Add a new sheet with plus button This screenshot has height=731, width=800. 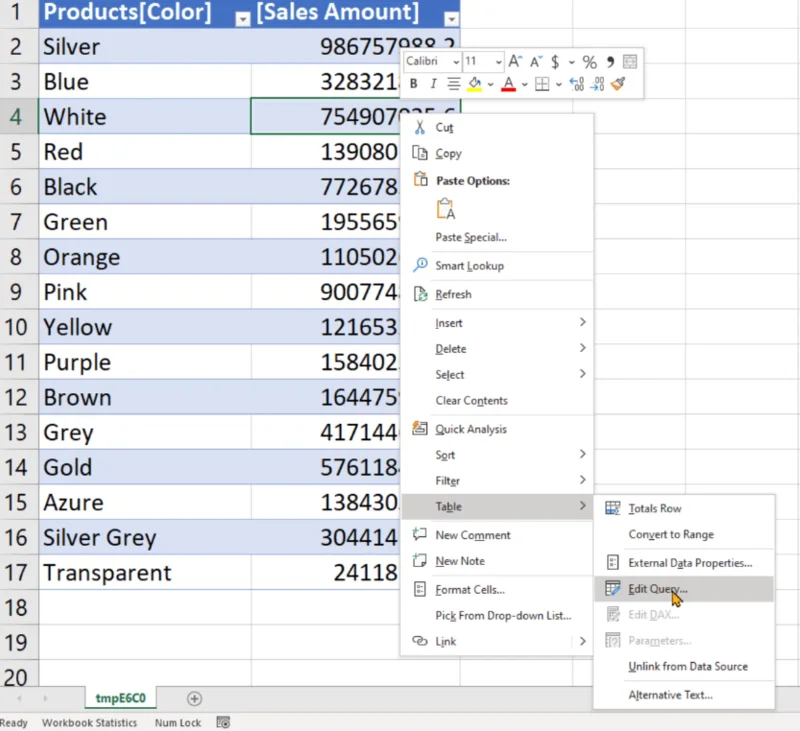(194, 698)
